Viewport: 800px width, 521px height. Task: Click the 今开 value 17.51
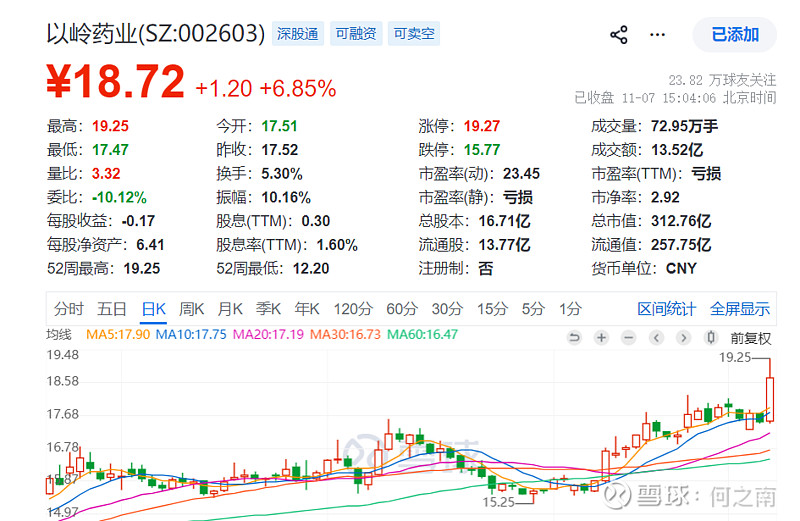tap(279, 126)
